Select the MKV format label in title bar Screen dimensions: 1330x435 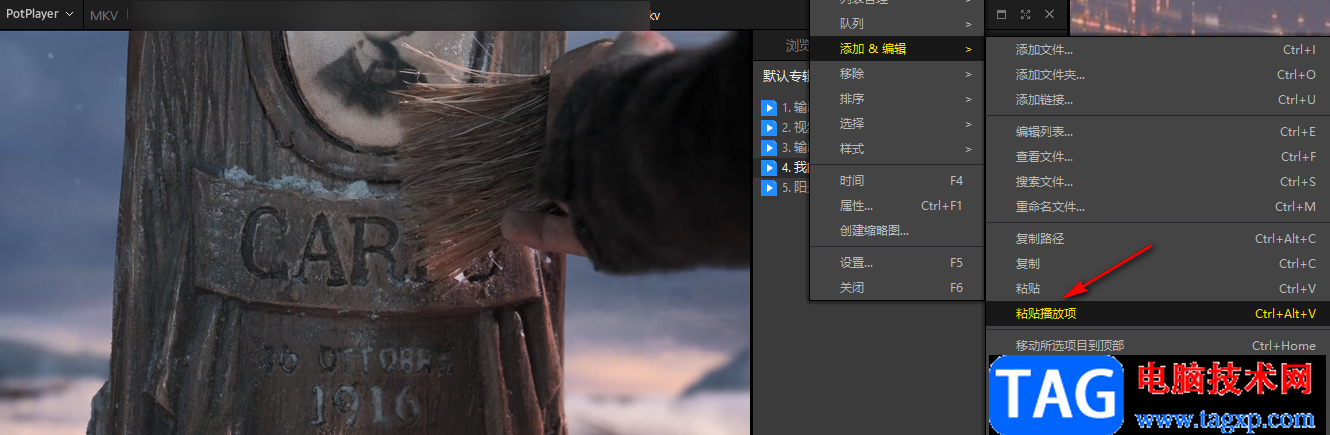[103, 15]
